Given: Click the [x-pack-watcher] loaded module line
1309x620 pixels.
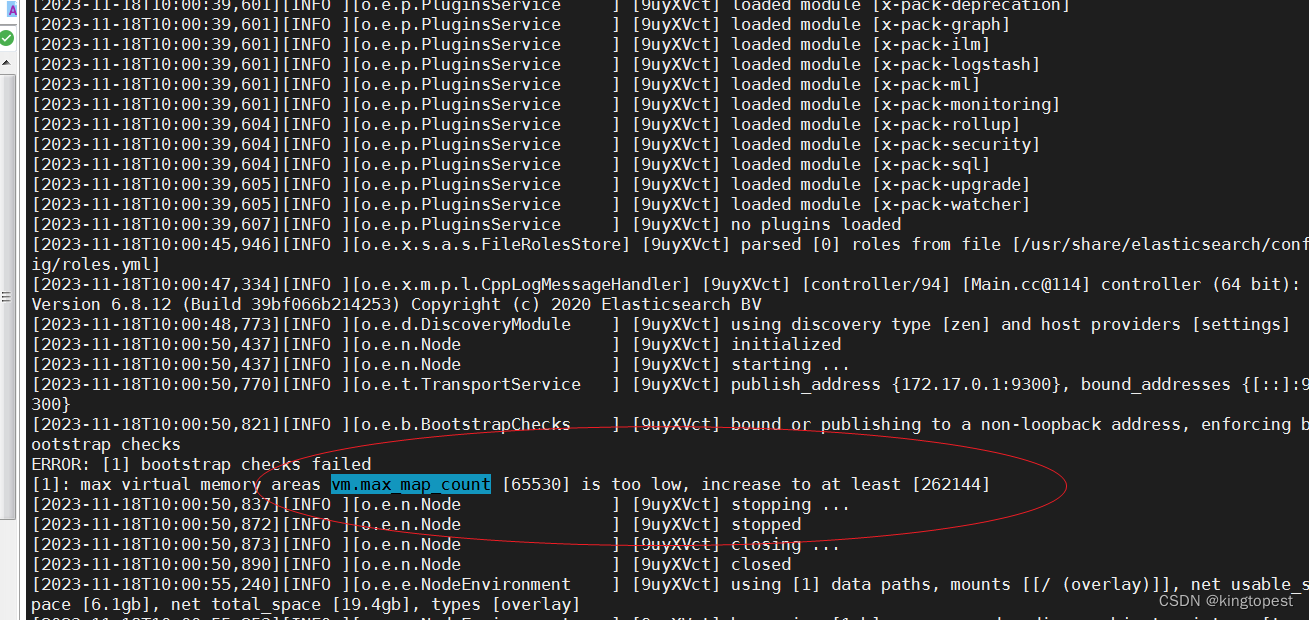Looking at the screenshot, I should click(x=951, y=204).
